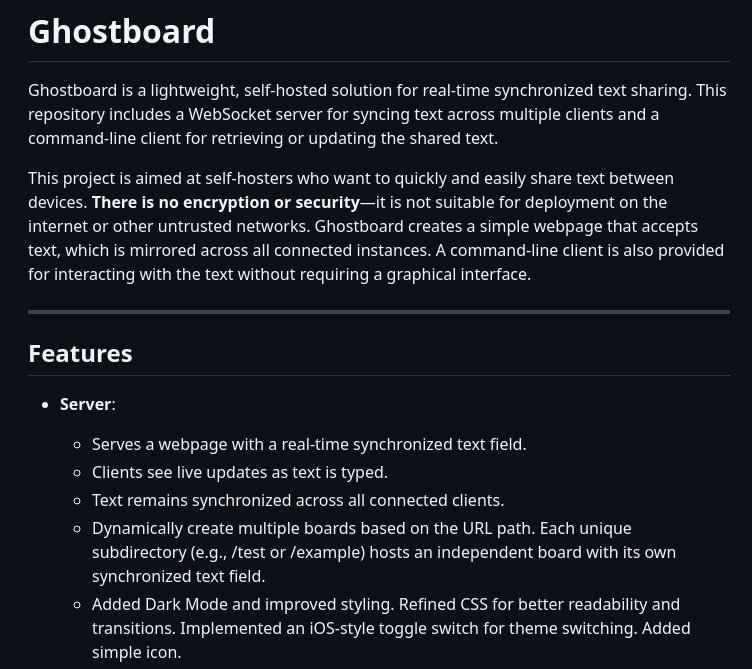Click the horizontal divider above Features
The height and width of the screenshot is (669, 752).
pyautogui.click(x=379, y=312)
